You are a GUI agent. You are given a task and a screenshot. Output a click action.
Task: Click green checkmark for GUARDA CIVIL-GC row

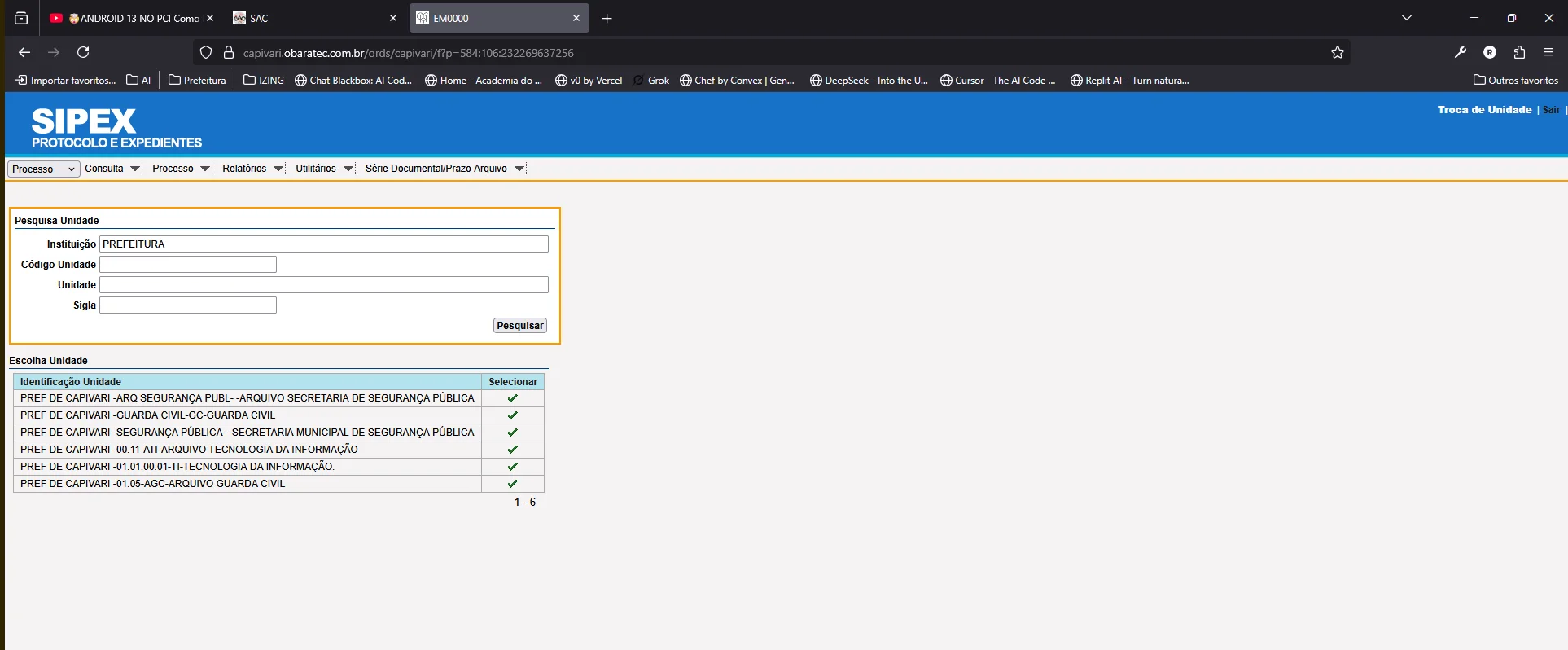tap(512, 415)
